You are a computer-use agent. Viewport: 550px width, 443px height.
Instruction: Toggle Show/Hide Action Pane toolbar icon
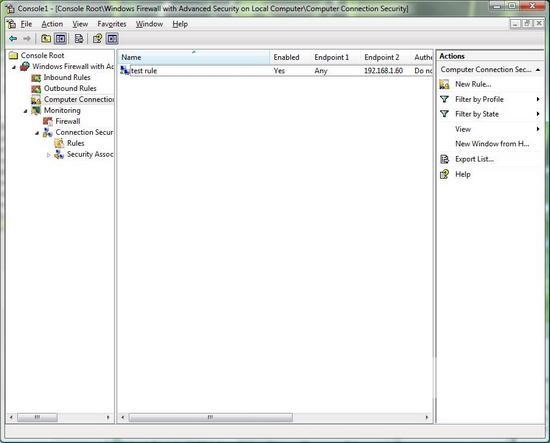[x=112, y=39]
